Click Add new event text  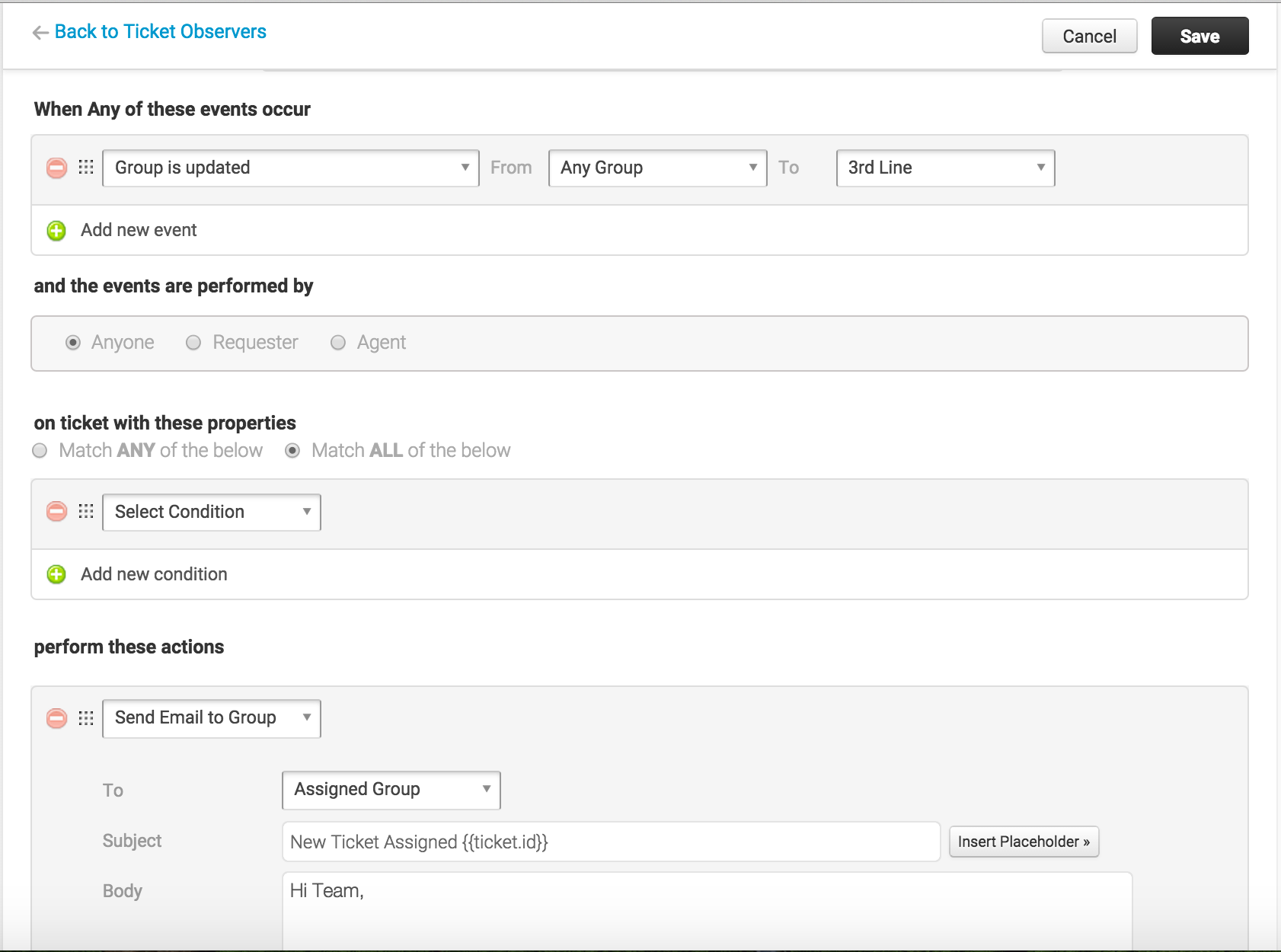[139, 230]
